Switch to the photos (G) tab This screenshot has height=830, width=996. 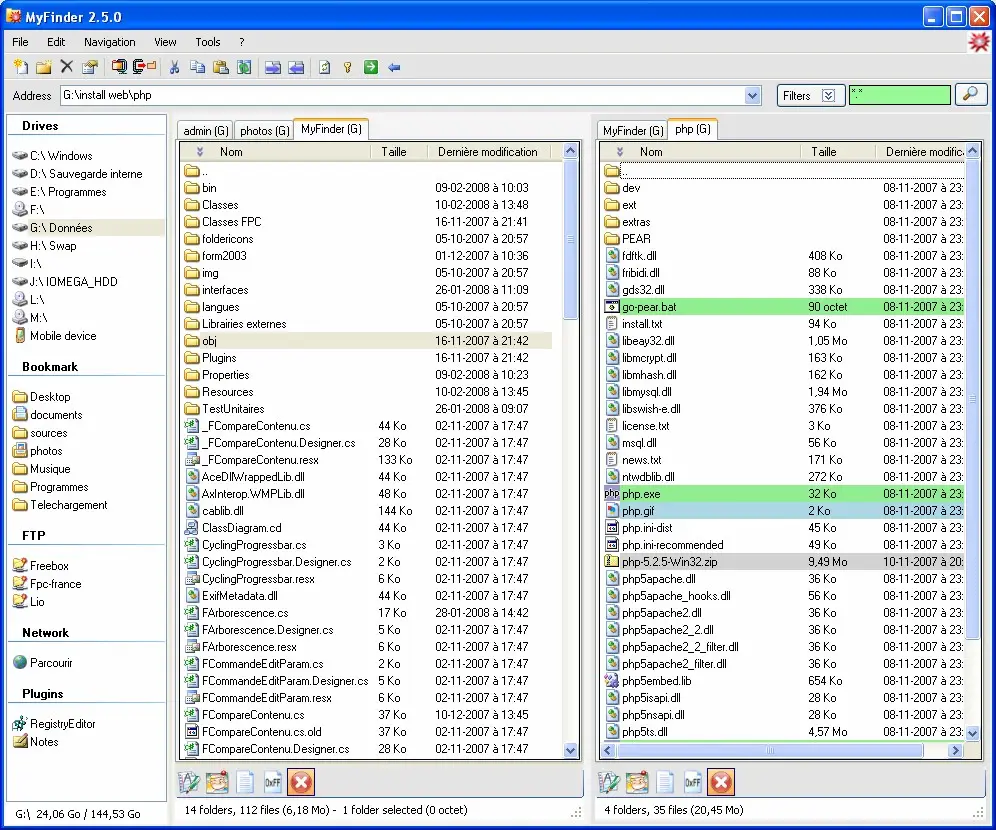pos(265,131)
